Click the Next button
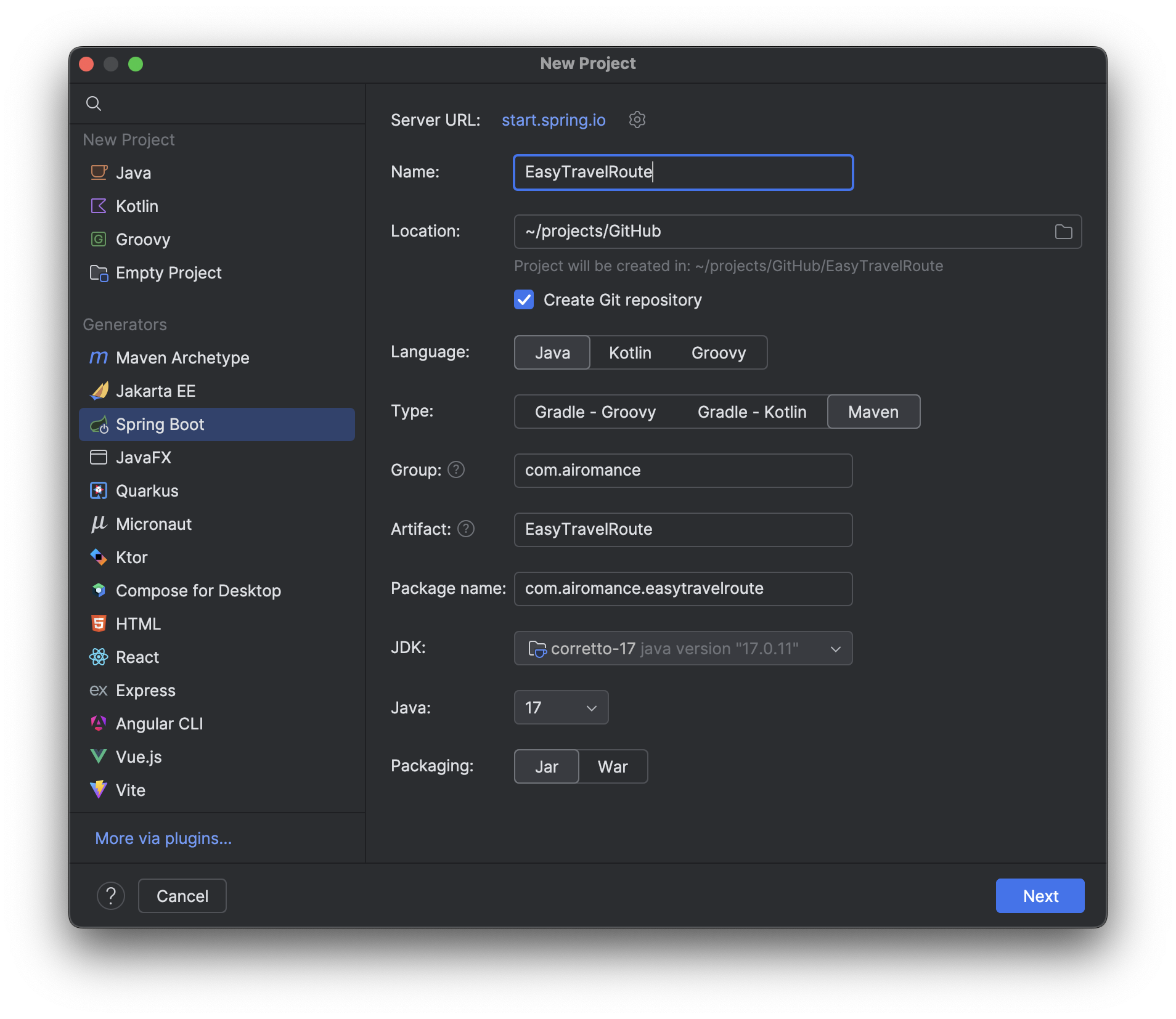Image resolution: width=1176 pixels, height=1019 pixels. pos(1040,896)
